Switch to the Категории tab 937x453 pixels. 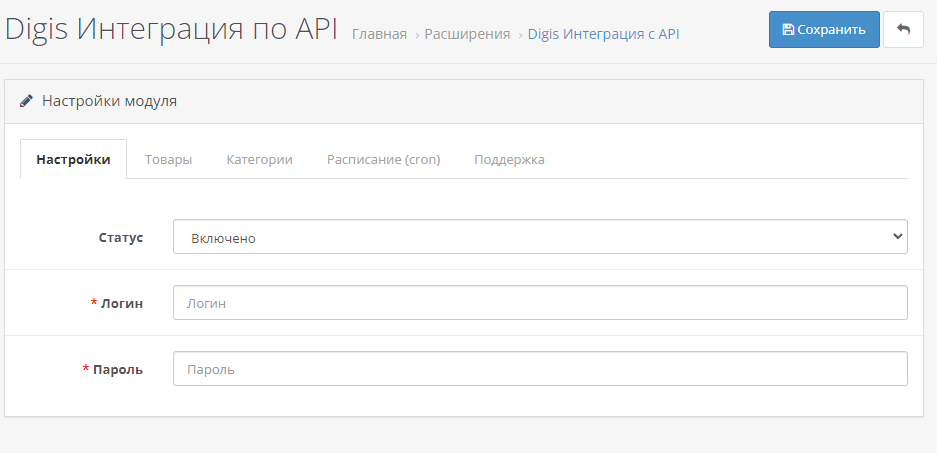pos(259,160)
